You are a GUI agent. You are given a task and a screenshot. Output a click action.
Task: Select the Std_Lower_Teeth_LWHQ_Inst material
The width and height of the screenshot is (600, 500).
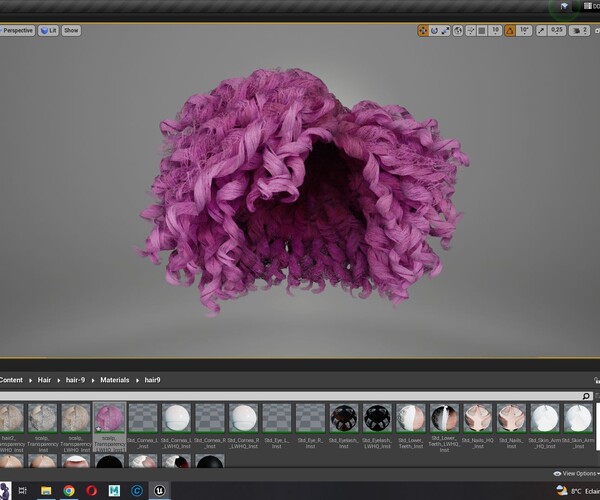444,427
